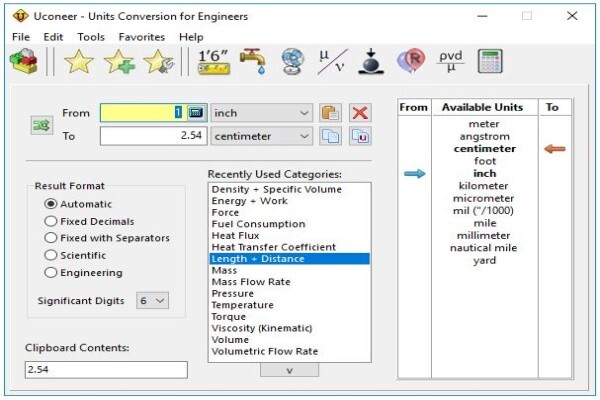Copy result with units icon
Image resolution: width=600 pixels, height=400 pixels.
pos(360,136)
